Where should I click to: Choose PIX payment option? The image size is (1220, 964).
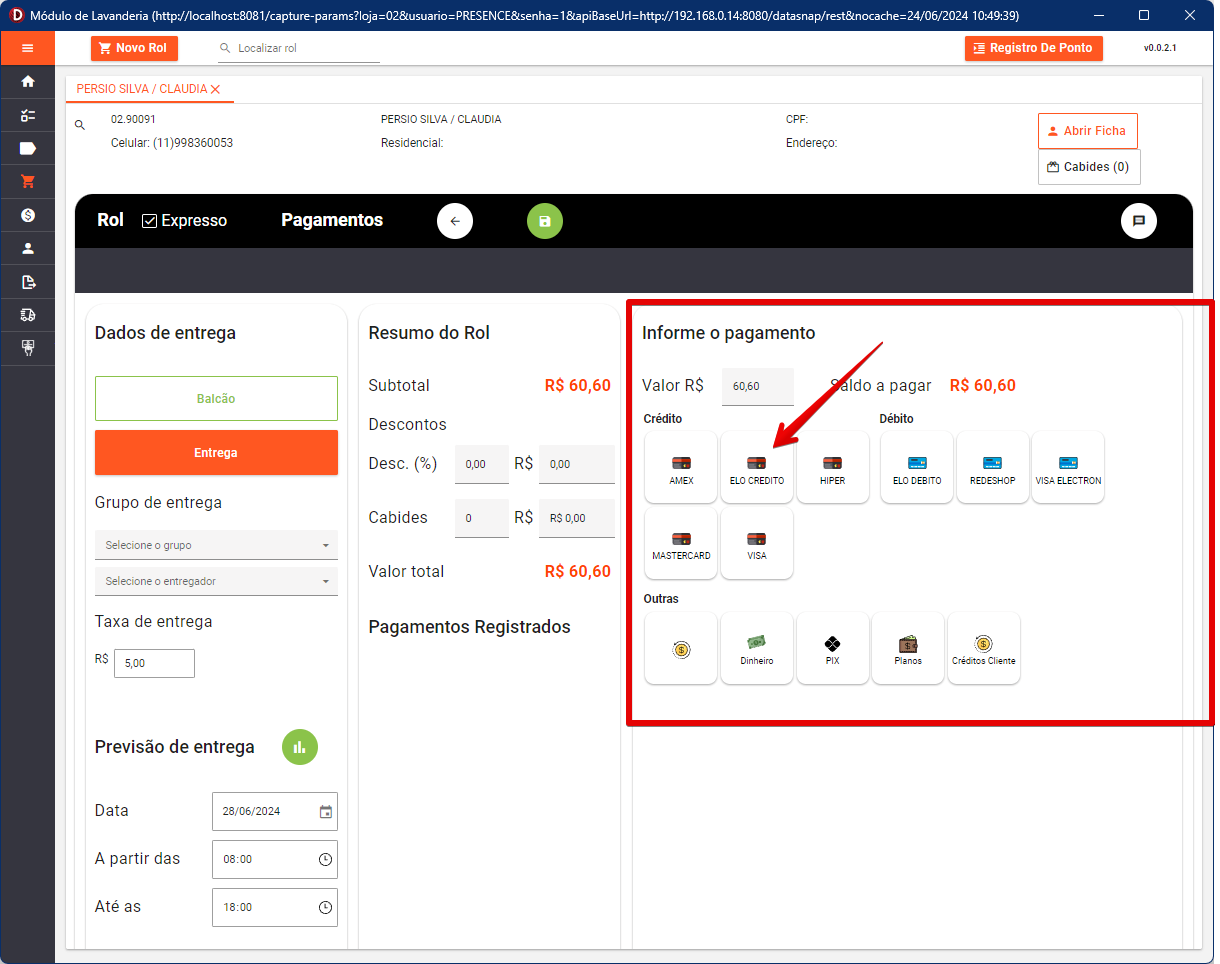pos(833,648)
